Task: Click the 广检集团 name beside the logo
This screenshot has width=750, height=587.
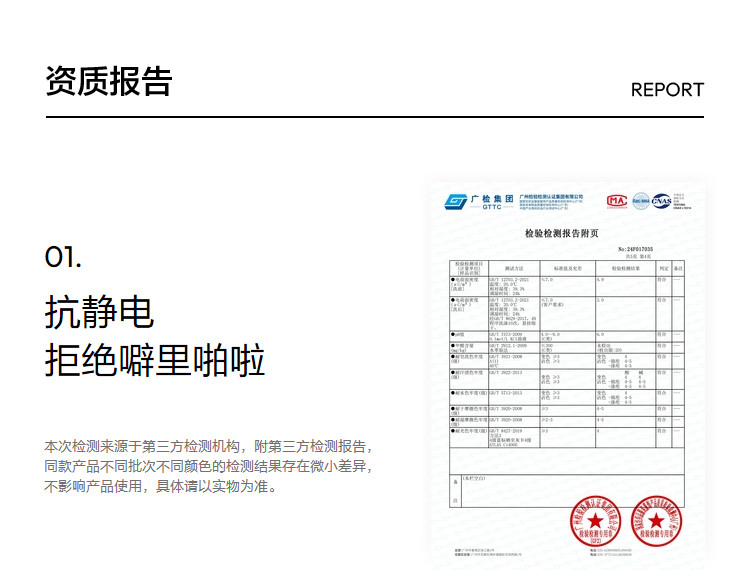Action: click(x=492, y=198)
